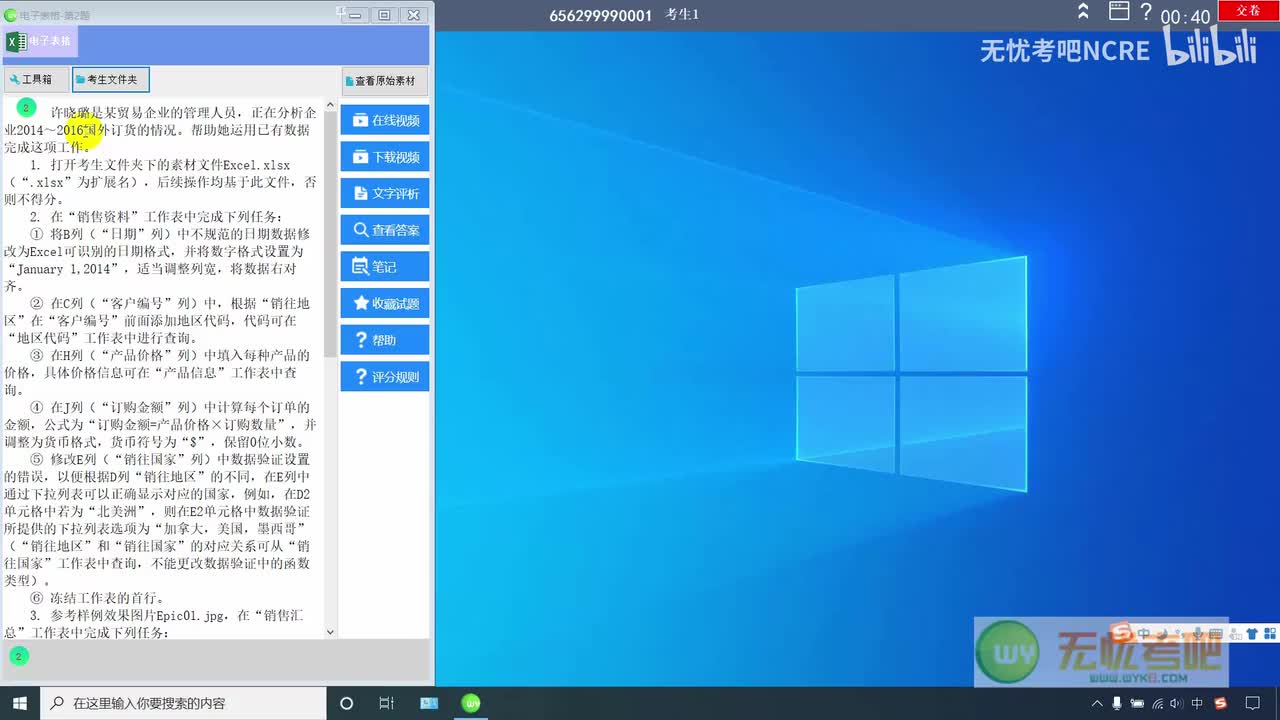This screenshot has width=1280, height=720.
Task: Click 查看答案 to view the answer
Action: [x=385, y=230]
